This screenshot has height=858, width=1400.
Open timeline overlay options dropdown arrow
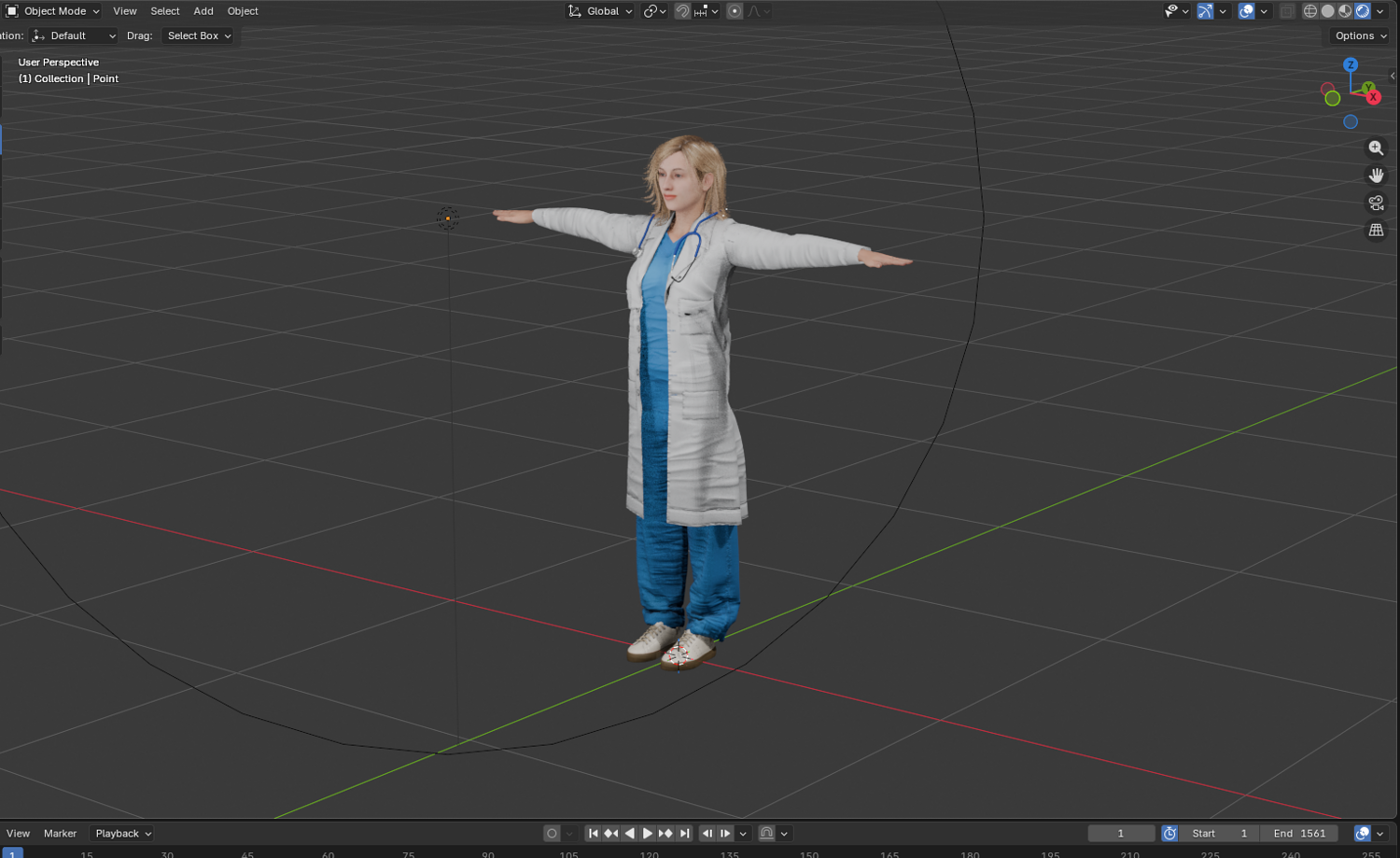tap(1380, 834)
